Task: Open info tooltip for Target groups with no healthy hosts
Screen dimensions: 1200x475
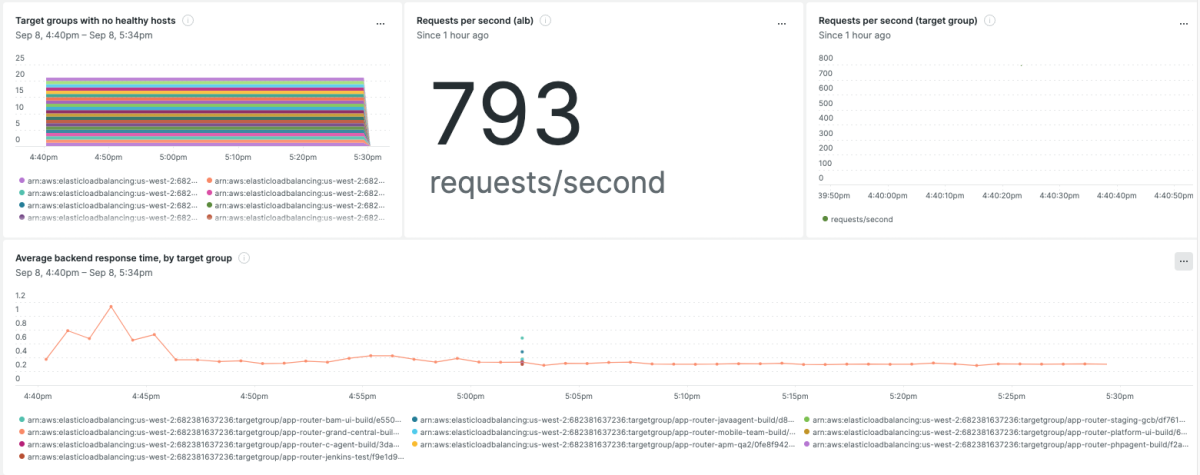Action: click(188, 21)
